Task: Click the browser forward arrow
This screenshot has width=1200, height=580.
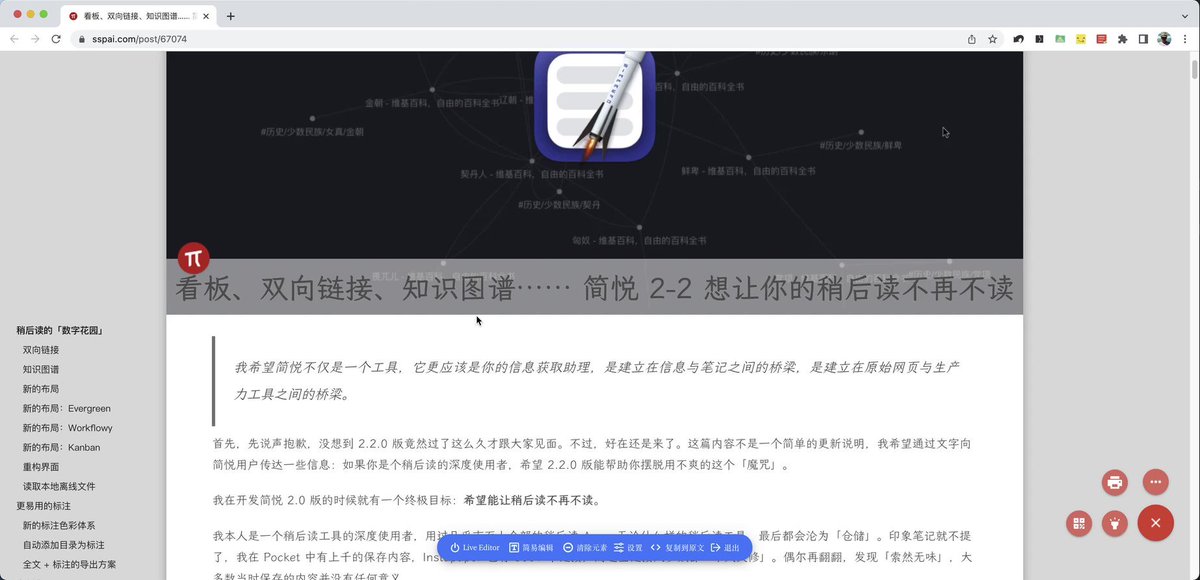Action: click(x=35, y=39)
